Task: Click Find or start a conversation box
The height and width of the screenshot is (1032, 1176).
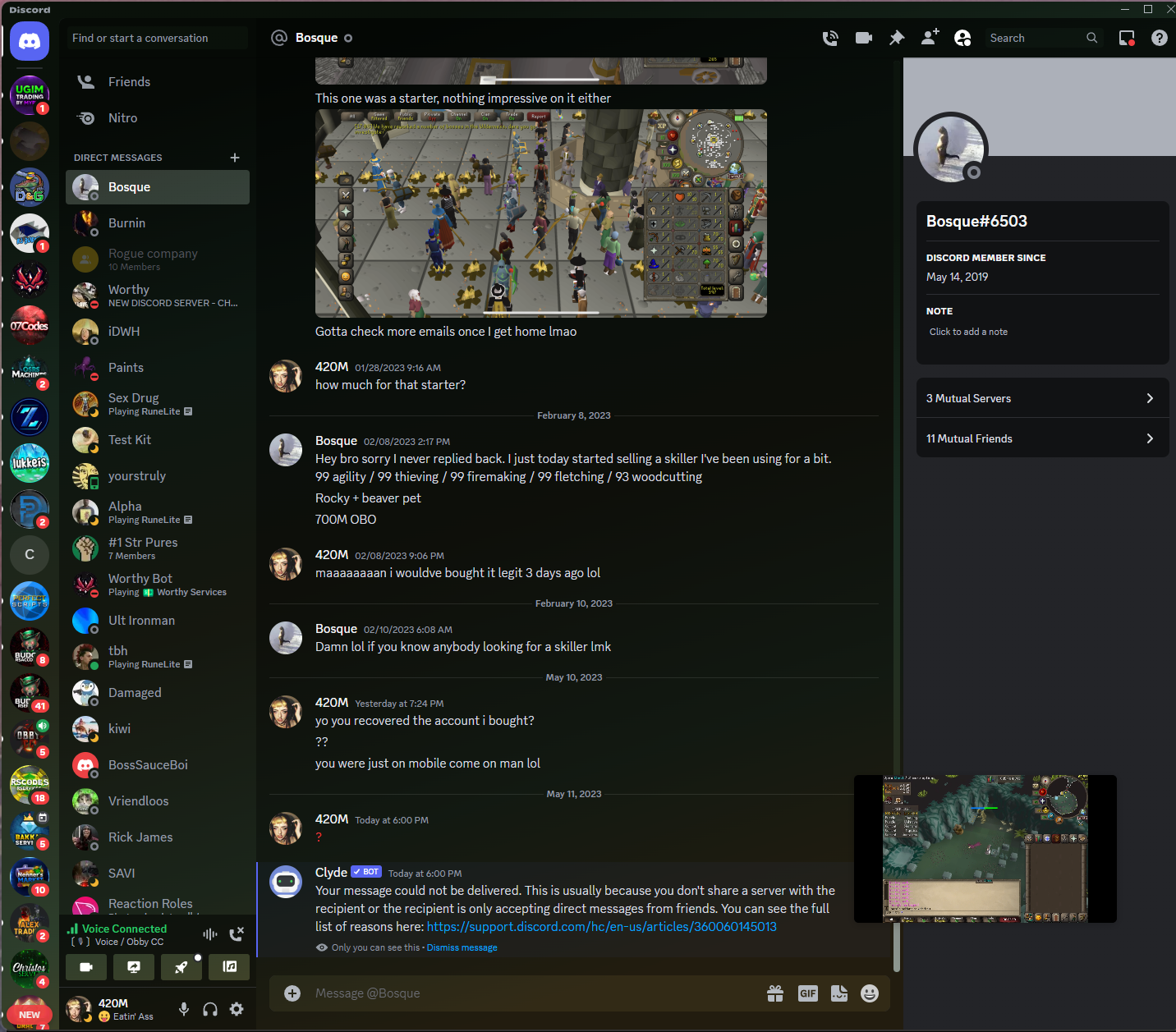Action: point(157,38)
